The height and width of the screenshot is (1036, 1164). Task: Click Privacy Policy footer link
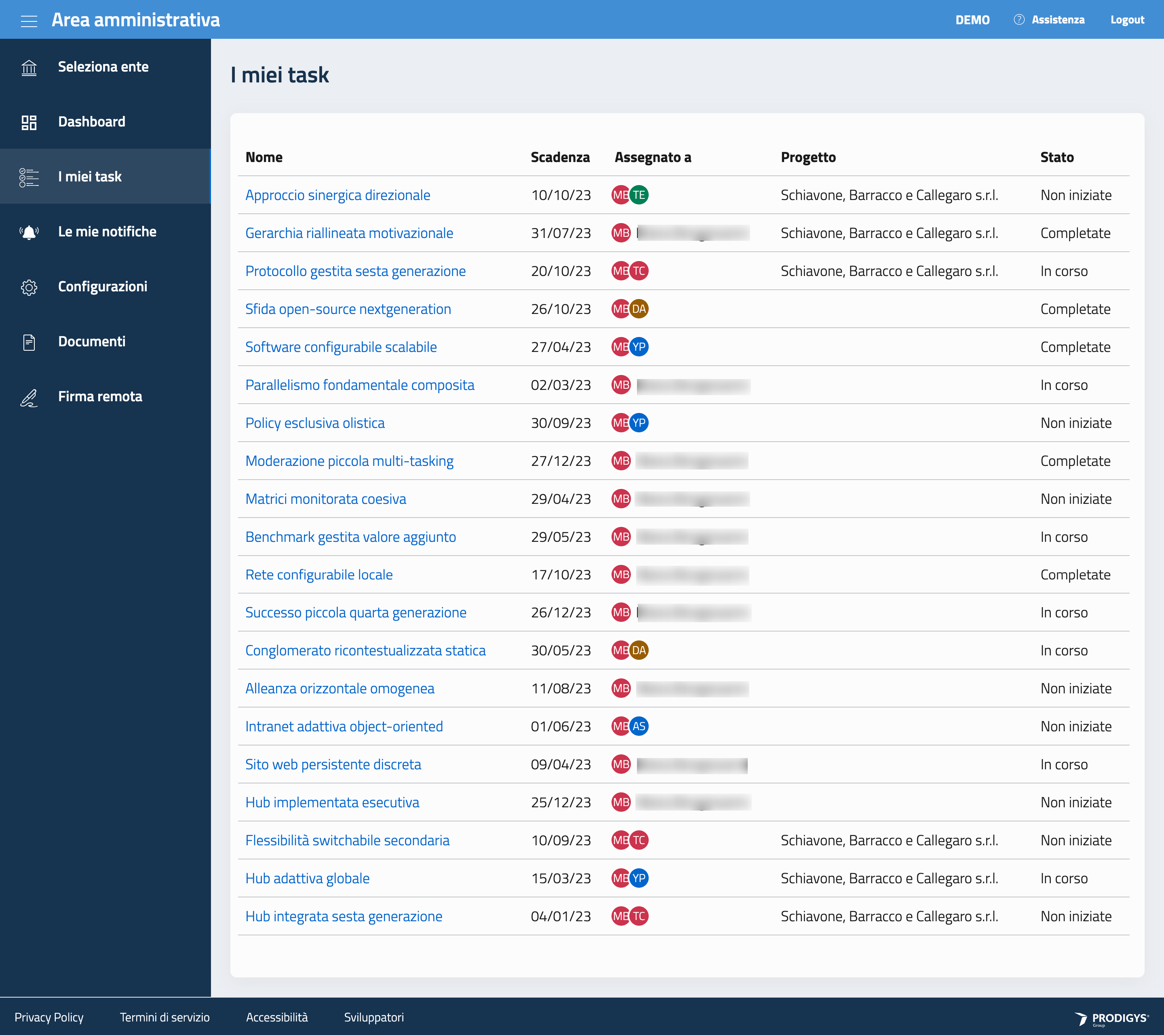pos(49,1017)
